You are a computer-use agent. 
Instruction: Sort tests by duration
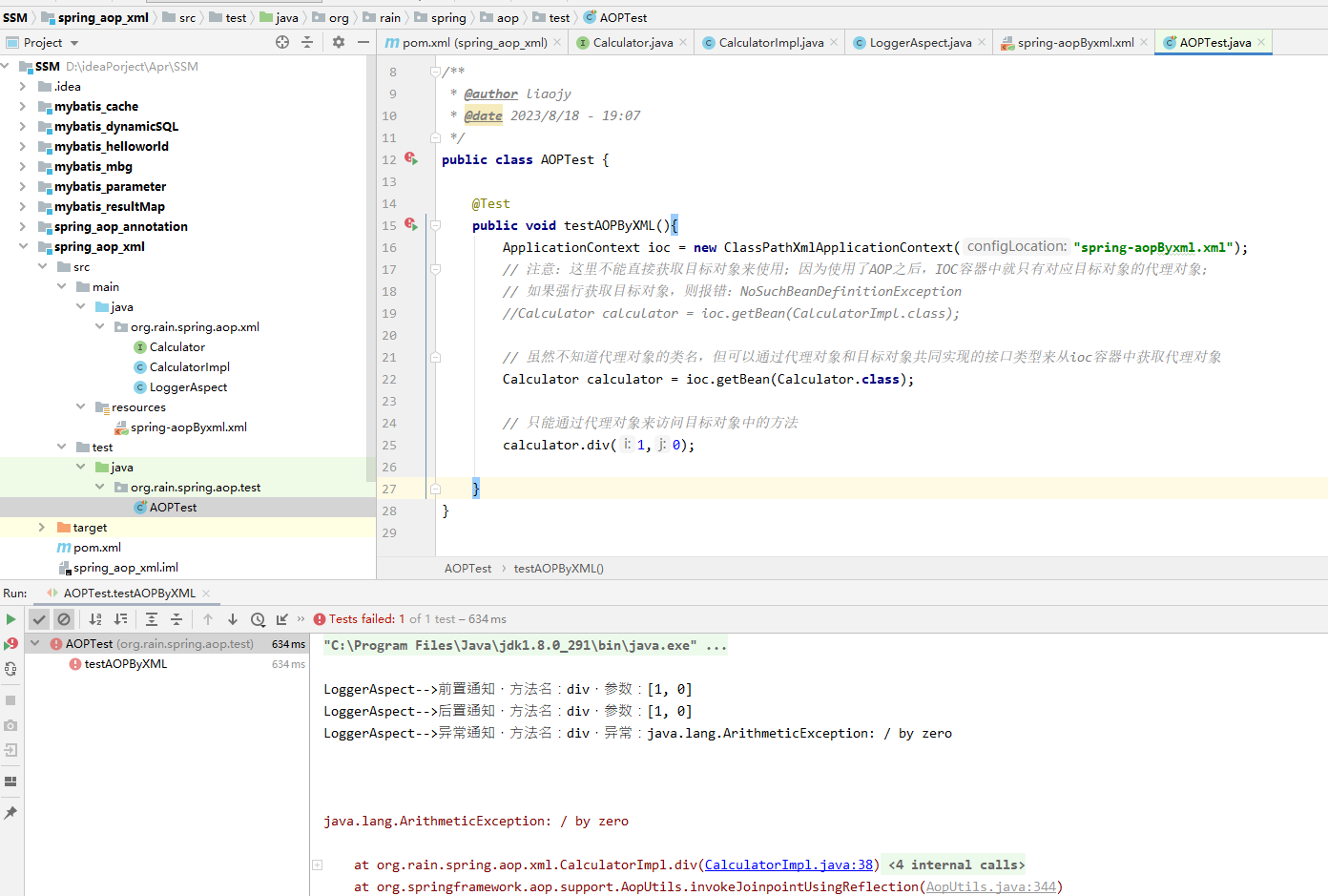(x=120, y=619)
